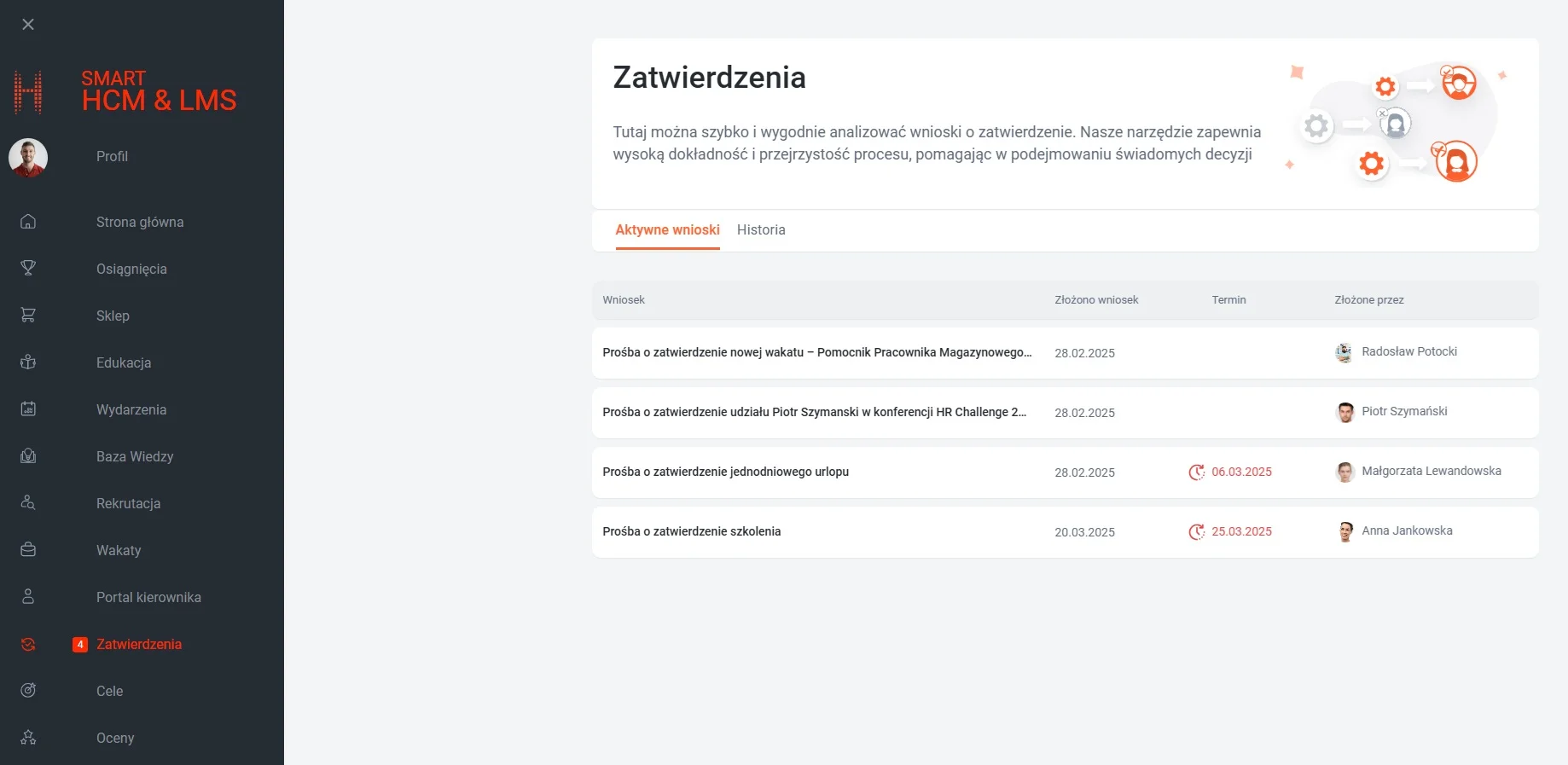Open Osiągnięcia via the trophy icon
Viewport: 1568px width, 765px height.
[28, 269]
